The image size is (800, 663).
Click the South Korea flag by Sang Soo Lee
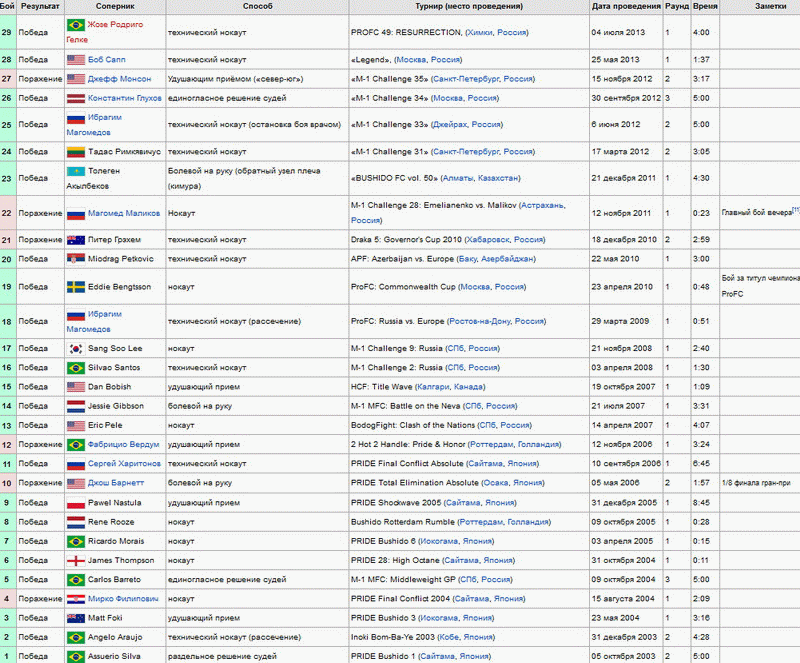pyautogui.click(x=75, y=348)
